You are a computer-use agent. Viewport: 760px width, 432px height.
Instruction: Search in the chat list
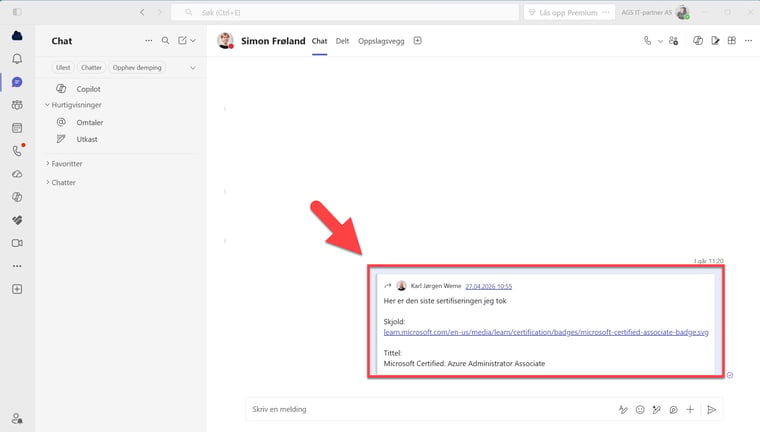tap(165, 41)
